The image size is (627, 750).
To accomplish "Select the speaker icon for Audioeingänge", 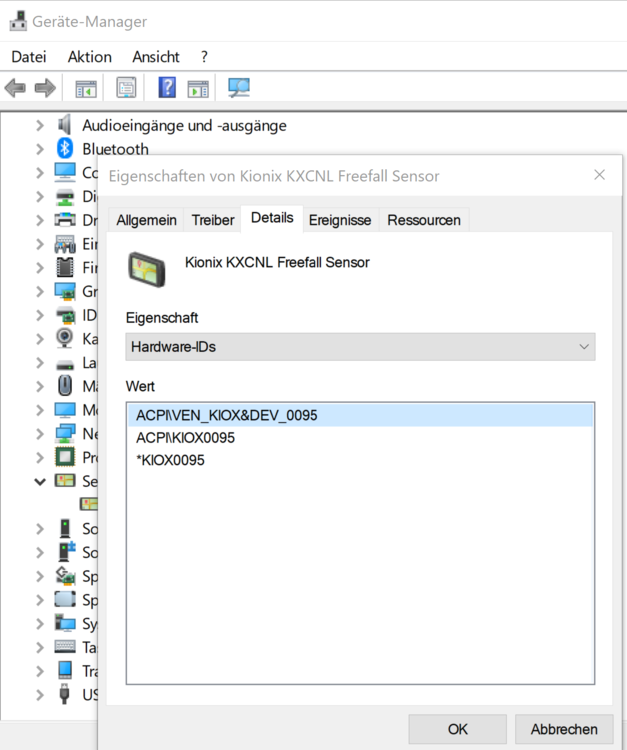I will point(65,125).
